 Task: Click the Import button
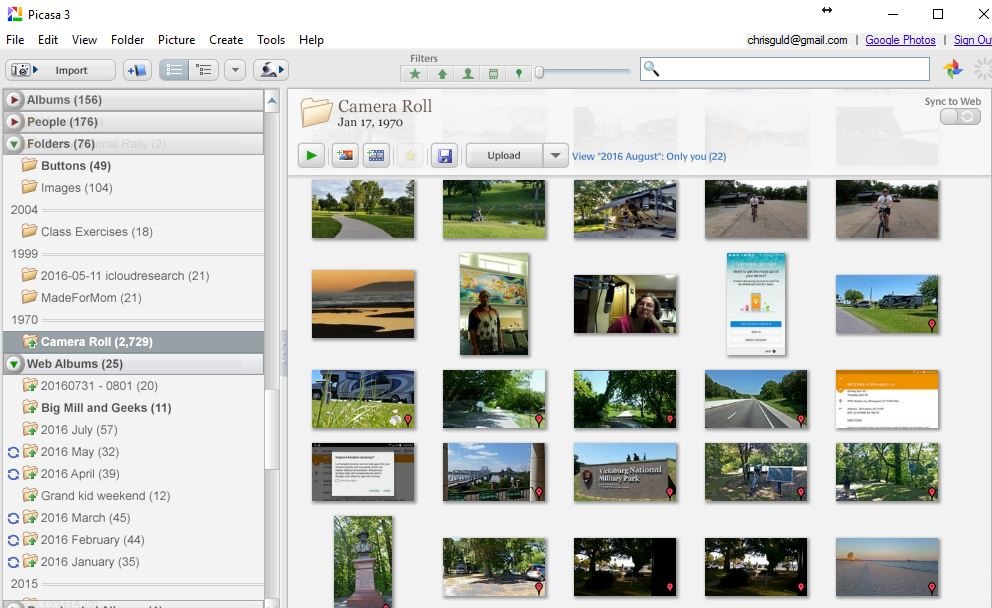pyautogui.click(x=61, y=70)
